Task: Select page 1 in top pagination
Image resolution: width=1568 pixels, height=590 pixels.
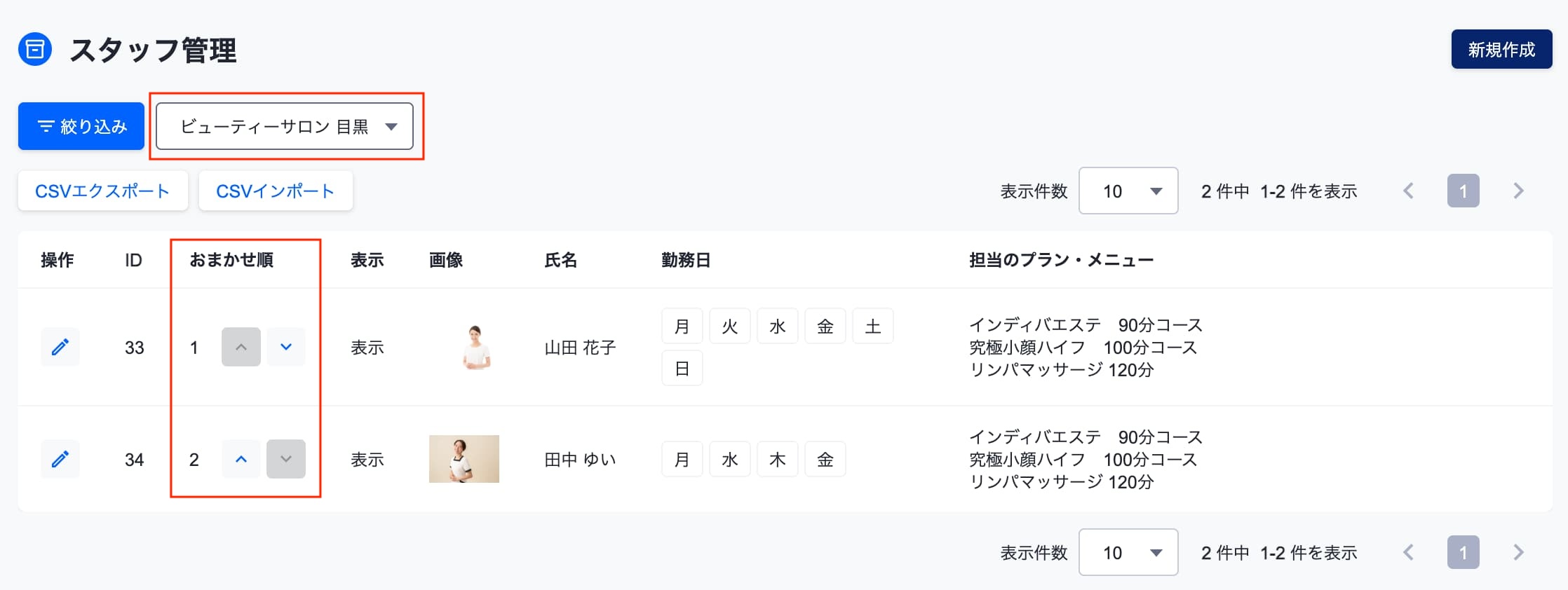Action: pyautogui.click(x=1463, y=191)
